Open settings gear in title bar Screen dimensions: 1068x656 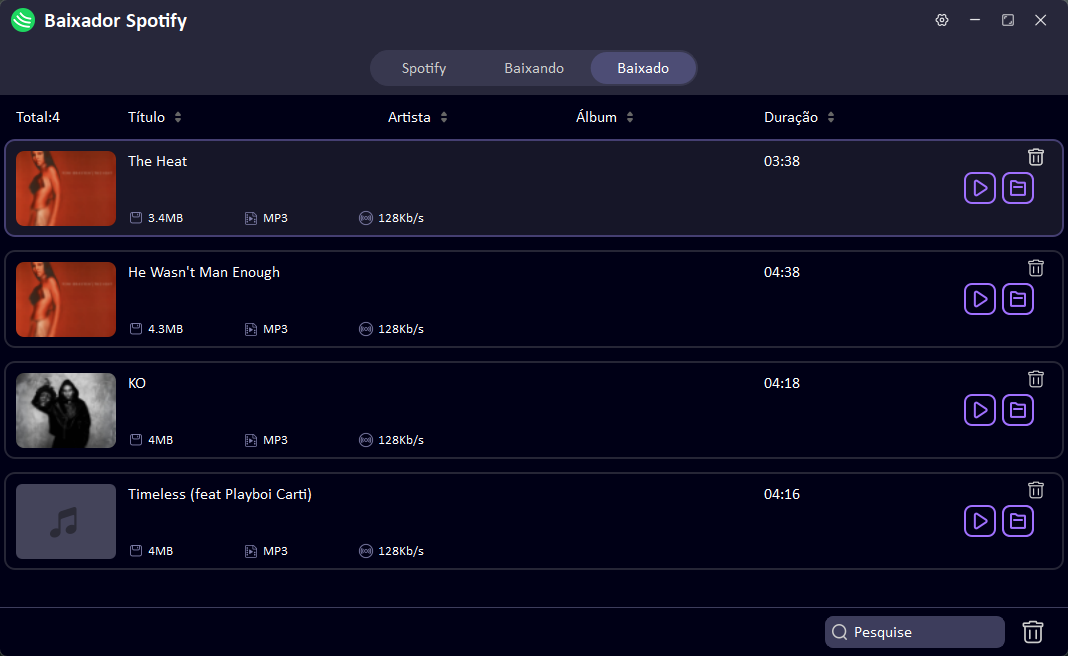click(941, 20)
